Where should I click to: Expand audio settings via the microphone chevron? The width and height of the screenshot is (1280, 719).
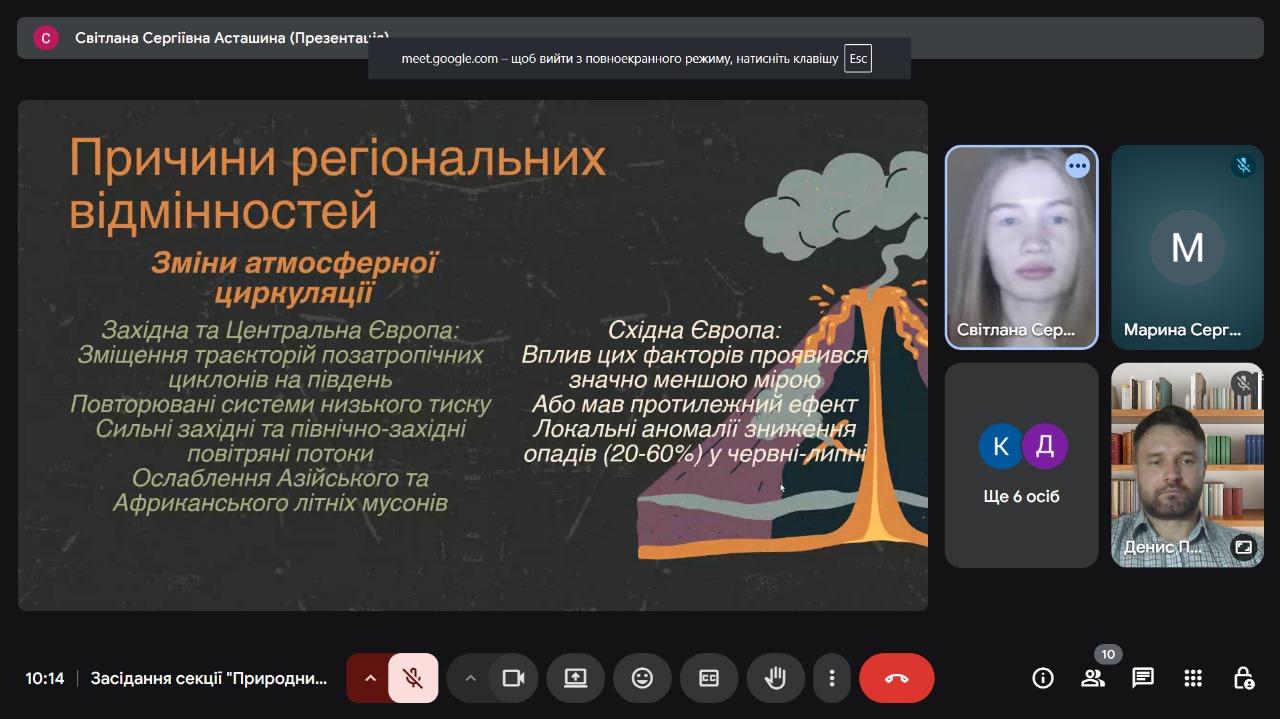(x=370, y=677)
